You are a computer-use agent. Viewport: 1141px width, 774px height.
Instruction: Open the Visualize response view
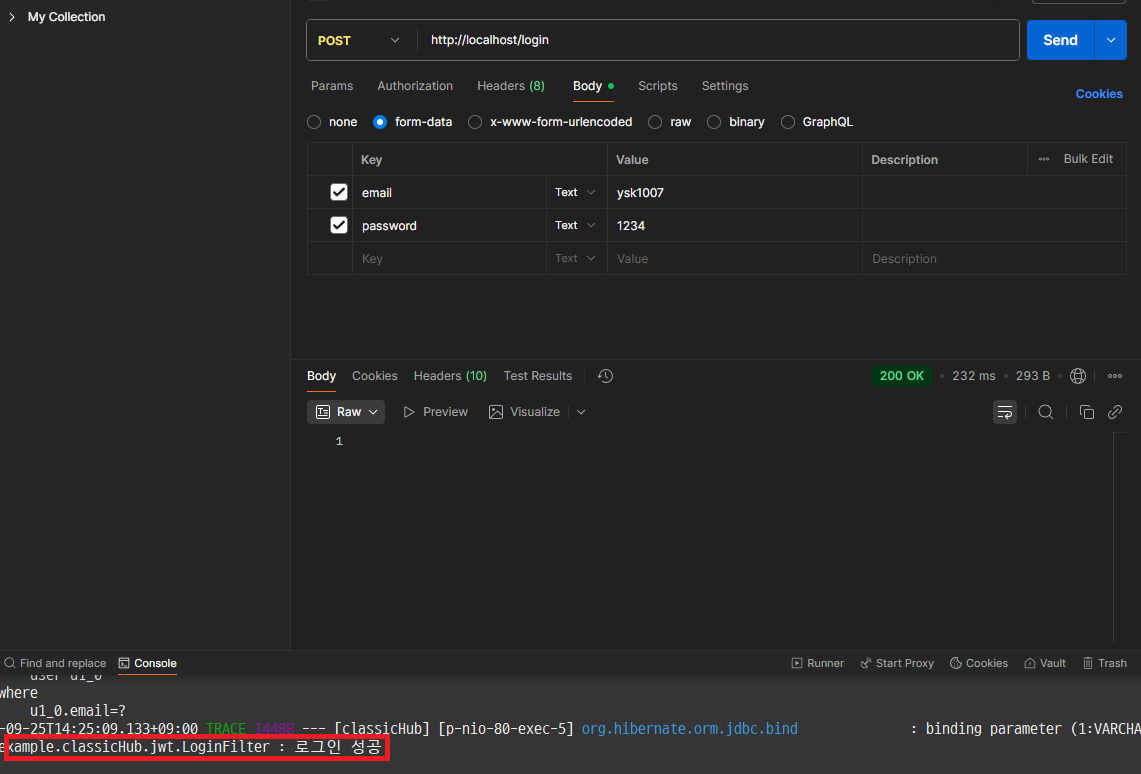point(525,412)
